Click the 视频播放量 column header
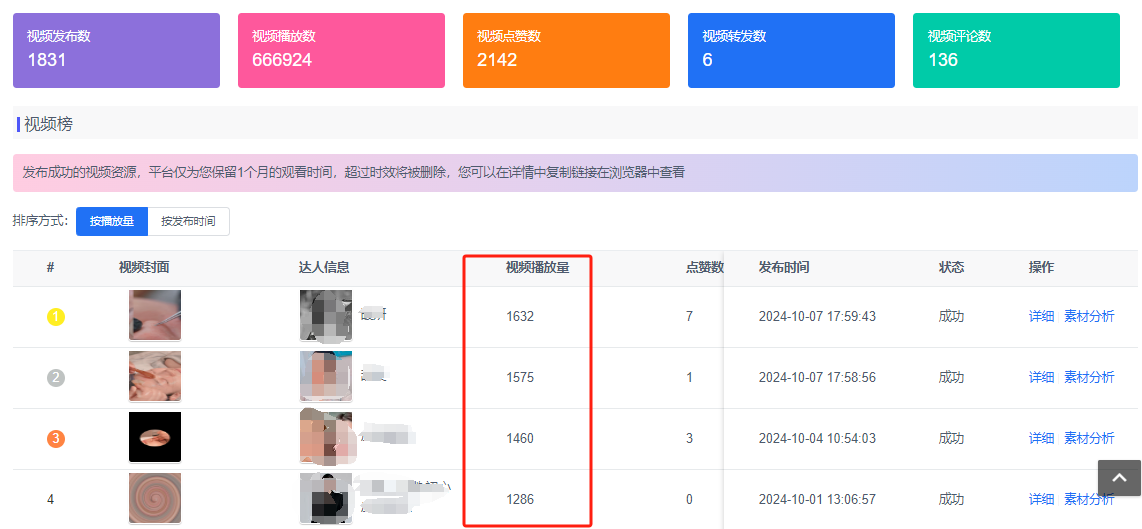The image size is (1142, 529). point(537,268)
